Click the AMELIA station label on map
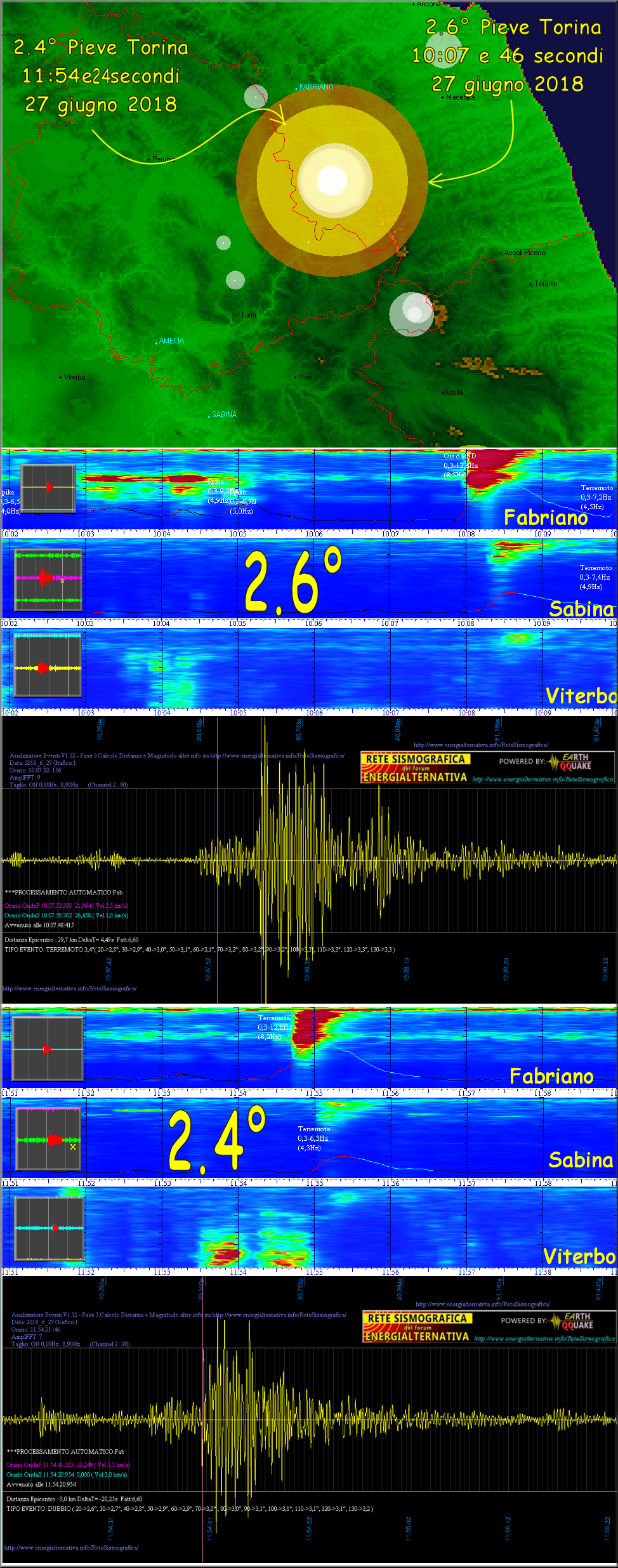 [171, 341]
